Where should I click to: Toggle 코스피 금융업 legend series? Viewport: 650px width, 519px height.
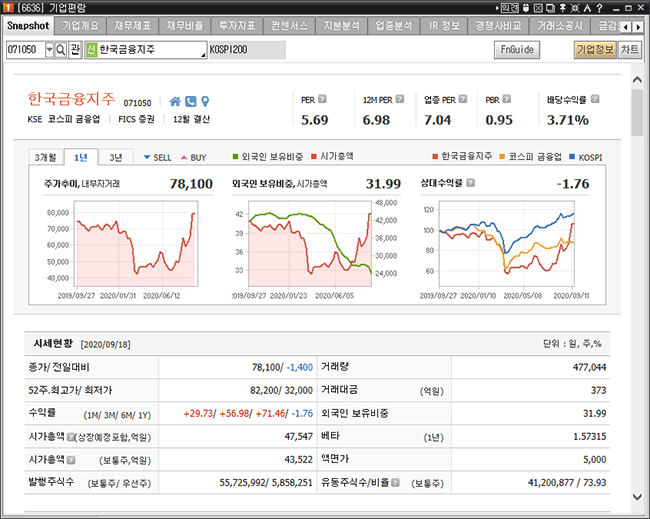tap(531, 157)
